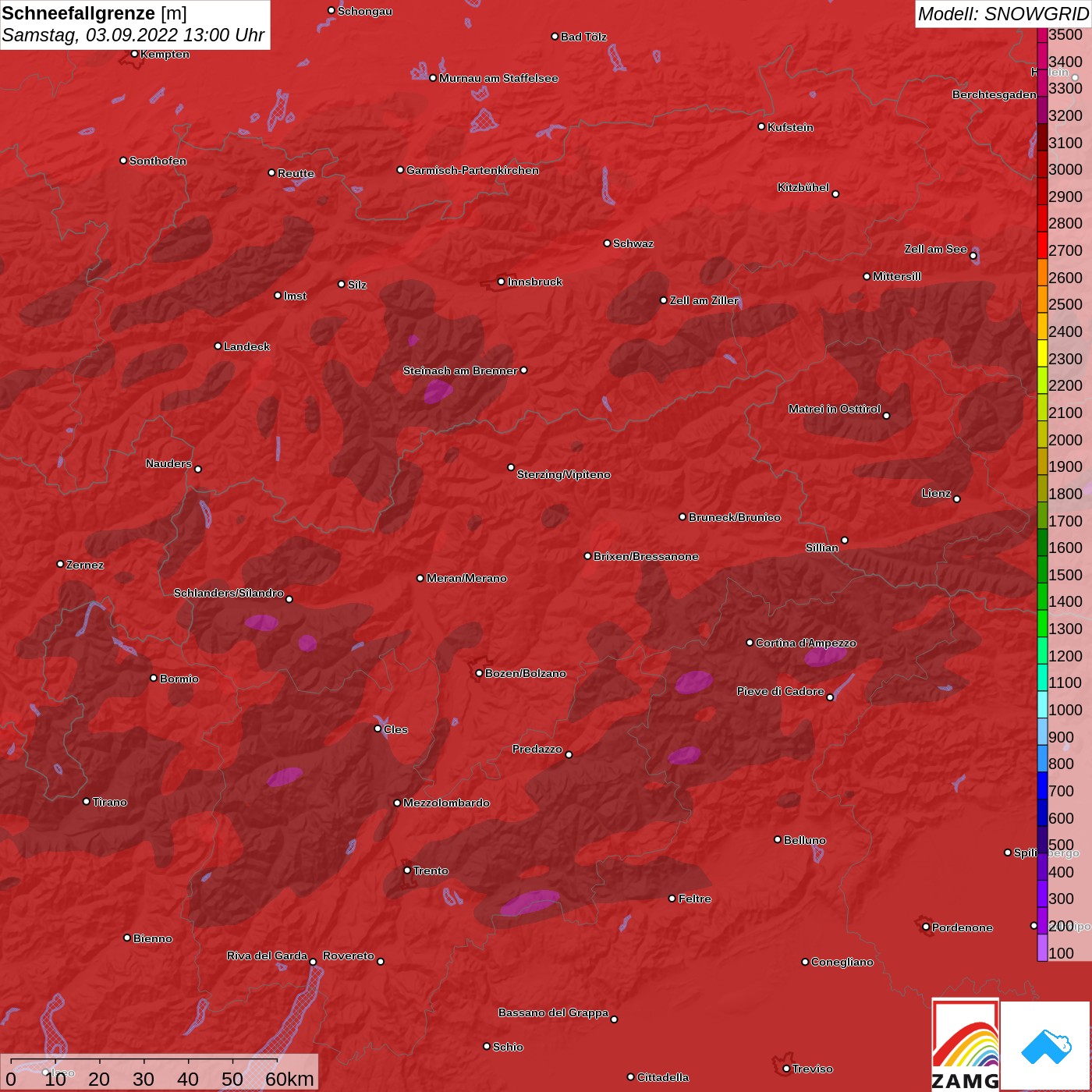This screenshot has height=1092, width=1092.
Task: Click the "Mezzolombardo" town label
Action: [x=446, y=803]
